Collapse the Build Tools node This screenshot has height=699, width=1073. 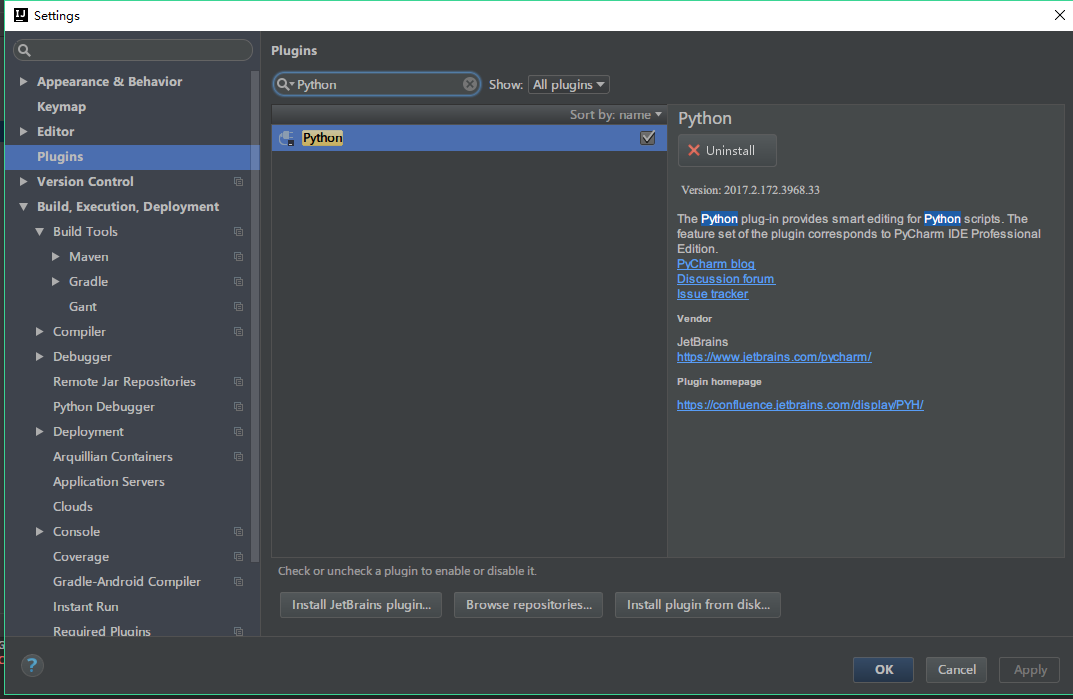[40, 231]
